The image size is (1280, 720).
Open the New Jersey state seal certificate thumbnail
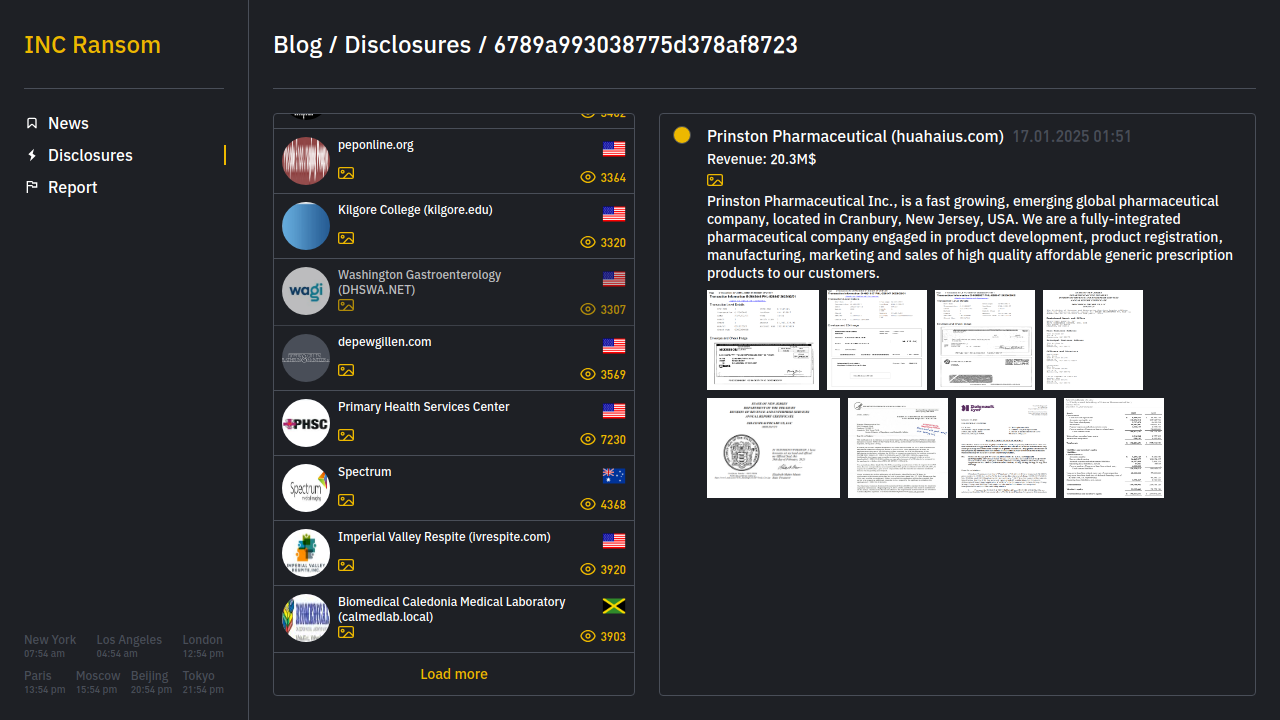[773, 448]
